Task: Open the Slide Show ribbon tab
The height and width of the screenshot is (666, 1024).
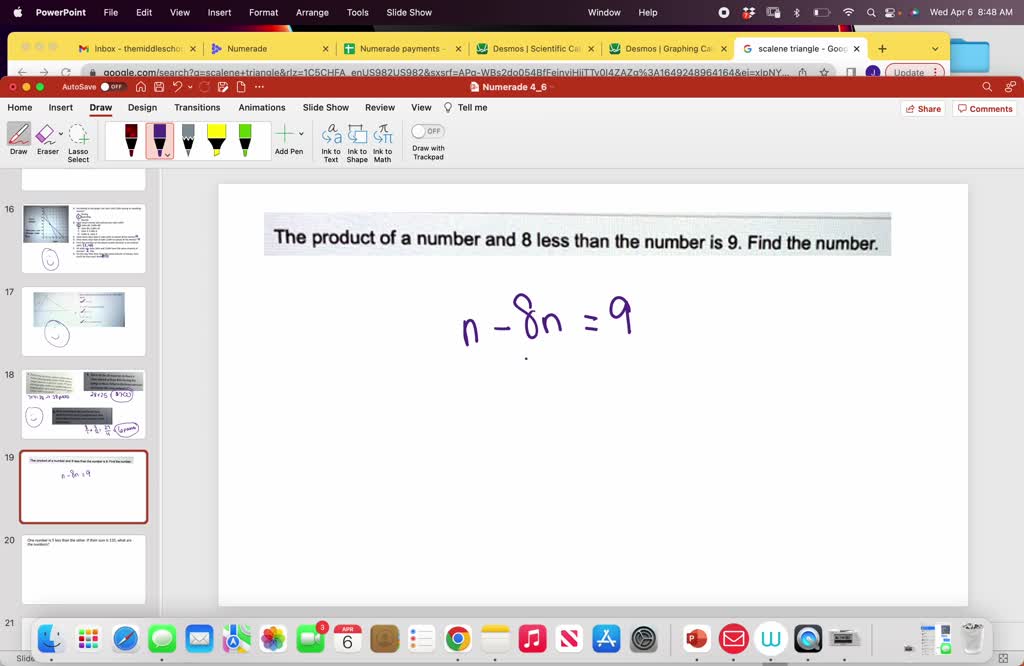Action: 326,107
